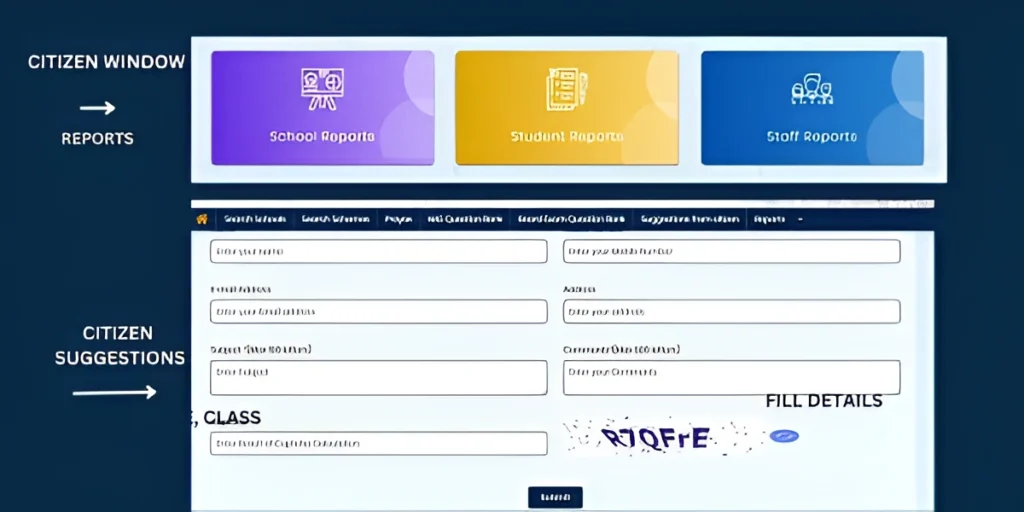
Task: Open the Student Reports yellow card
Action: click(566, 108)
